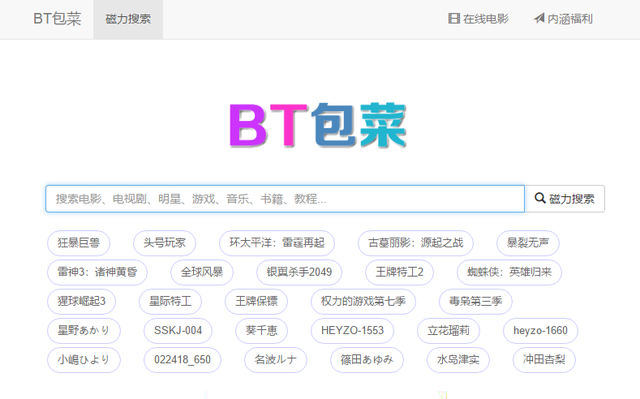
Task: Click the 篠田あゆみ tag
Action: (x=367, y=360)
